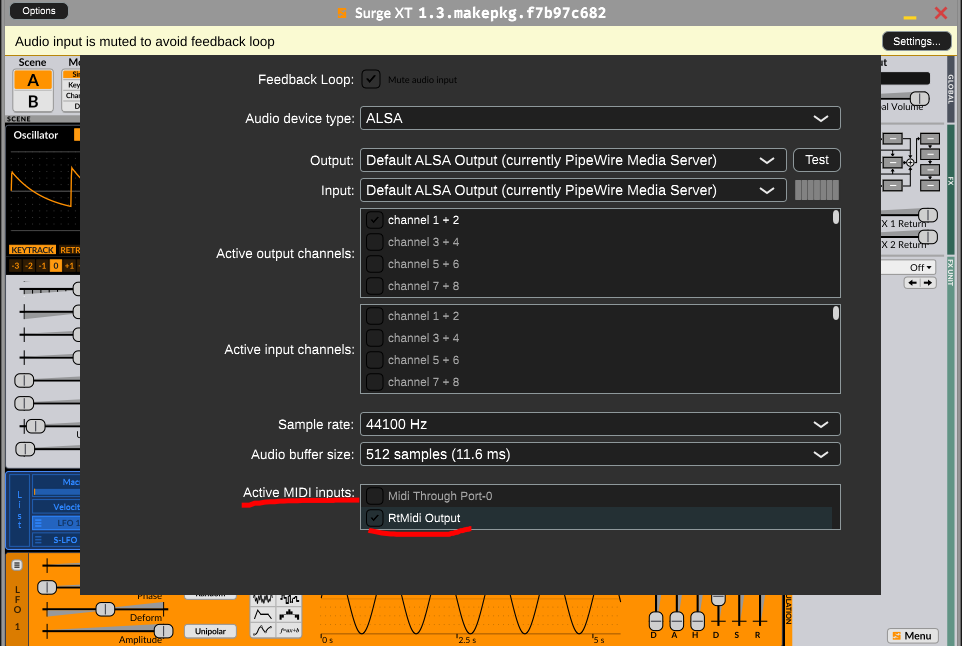Click the Settings... button
This screenshot has width=962, height=646.
pos(917,41)
